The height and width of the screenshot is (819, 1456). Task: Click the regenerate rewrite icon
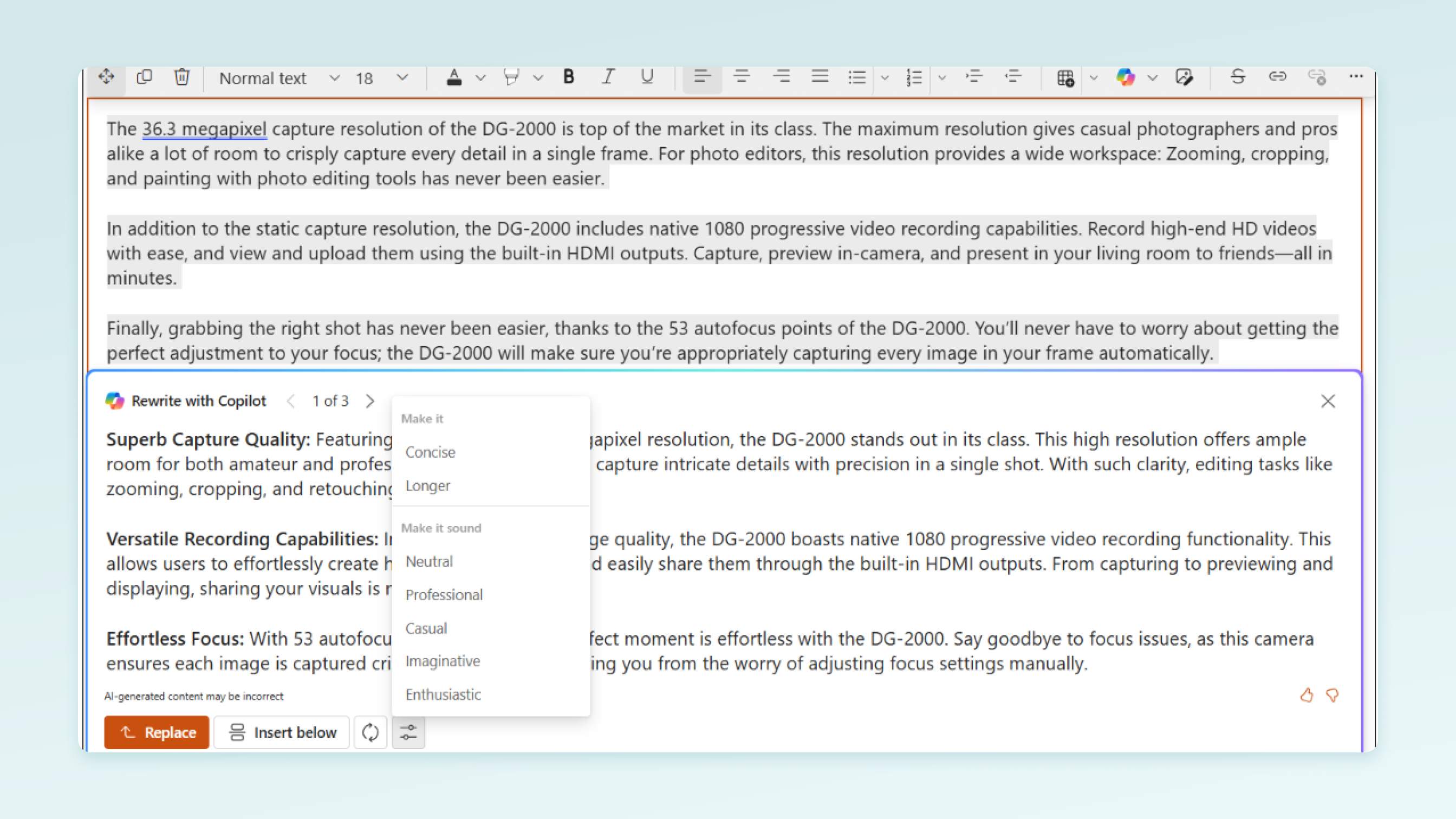[x=370, y=732]
